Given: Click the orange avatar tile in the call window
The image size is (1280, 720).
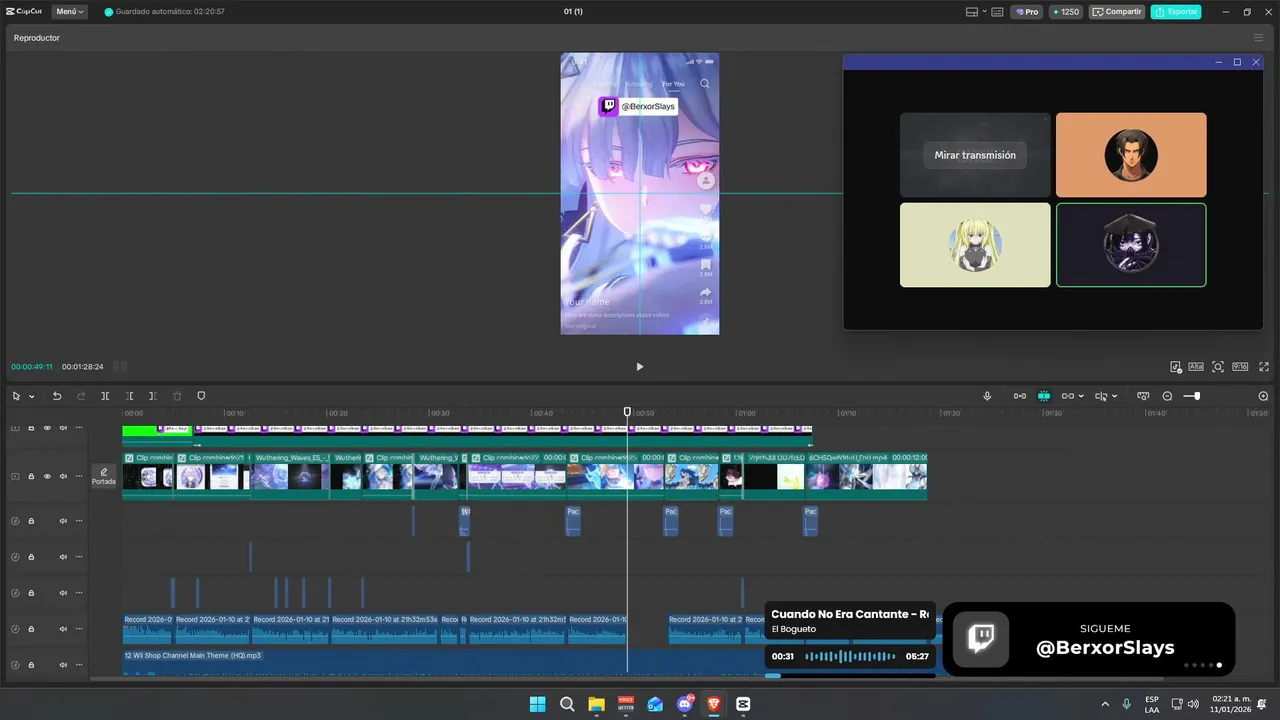Looking at the screenshot, I should click(1131, 155).
